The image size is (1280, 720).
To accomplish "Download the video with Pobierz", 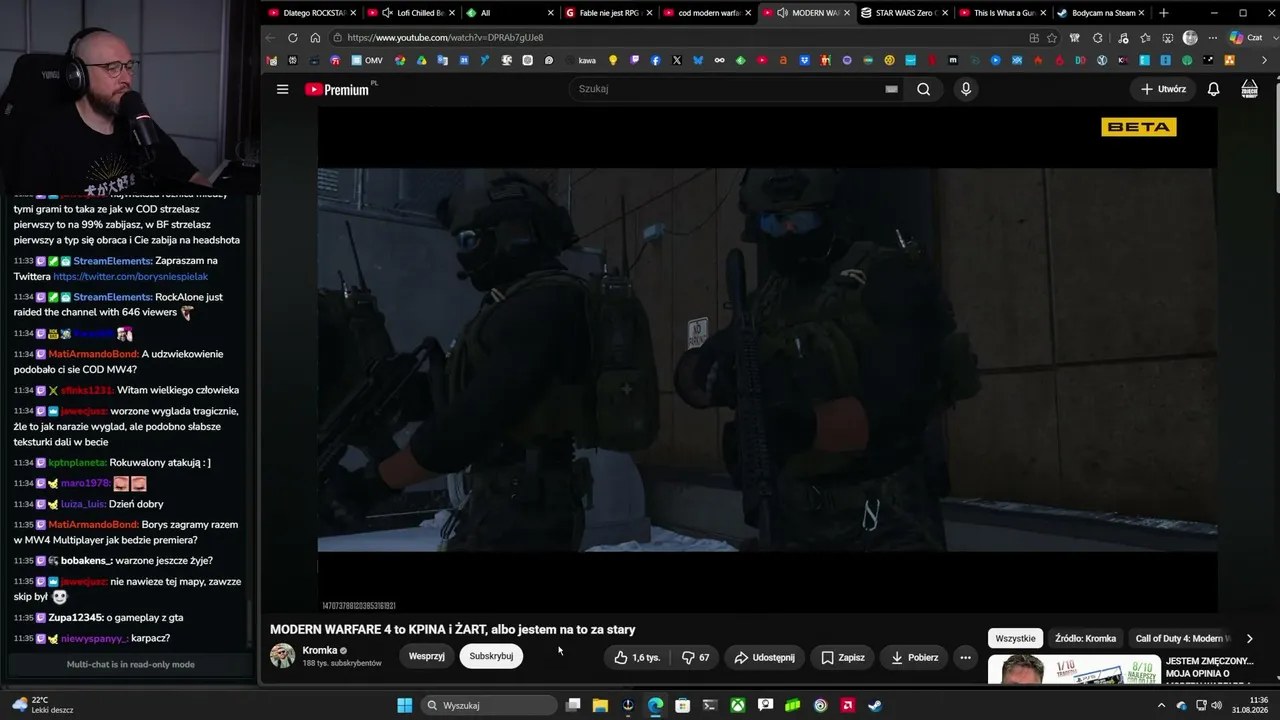I will point(915,657).
